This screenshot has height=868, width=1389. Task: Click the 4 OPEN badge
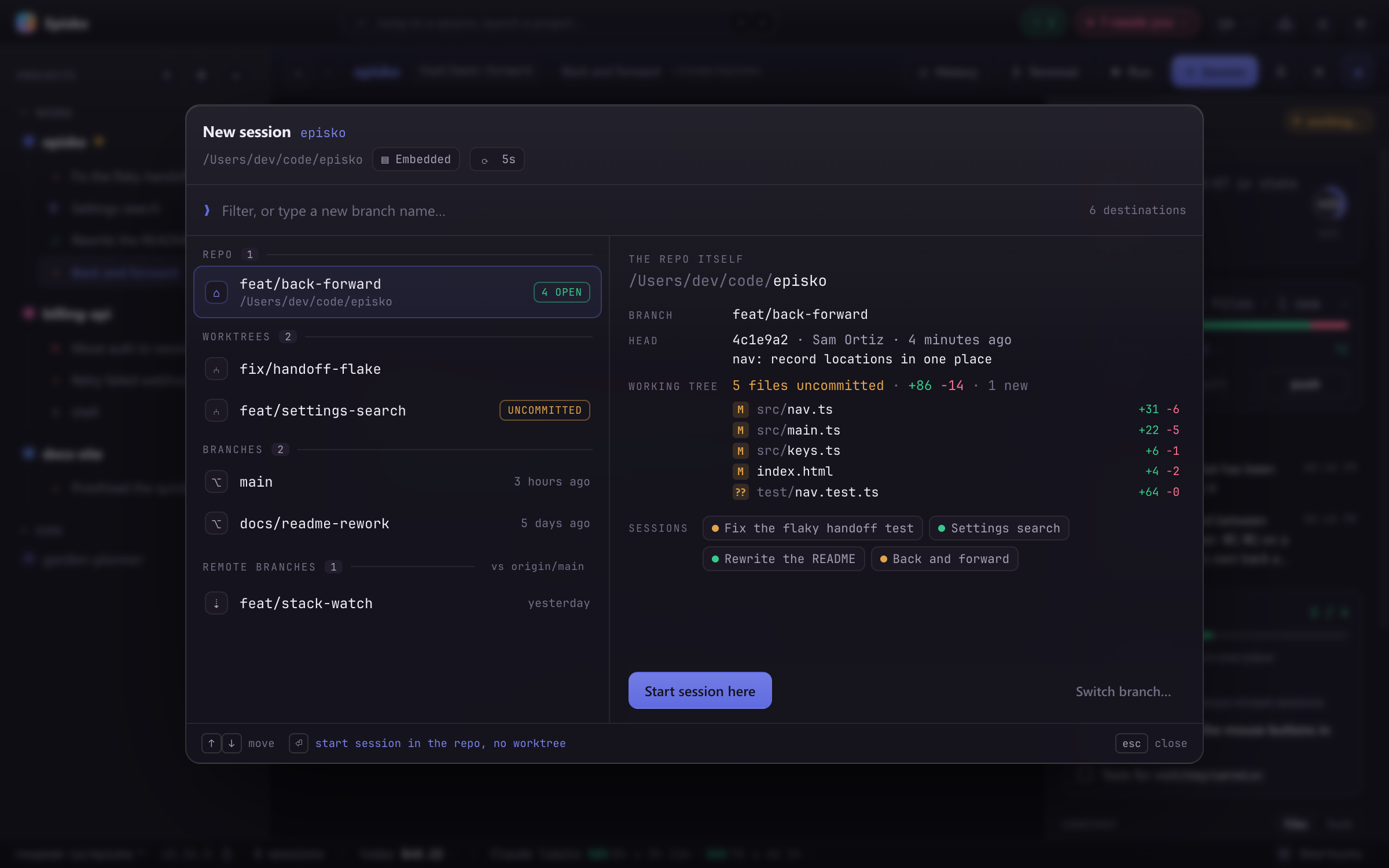pos(561,292)
